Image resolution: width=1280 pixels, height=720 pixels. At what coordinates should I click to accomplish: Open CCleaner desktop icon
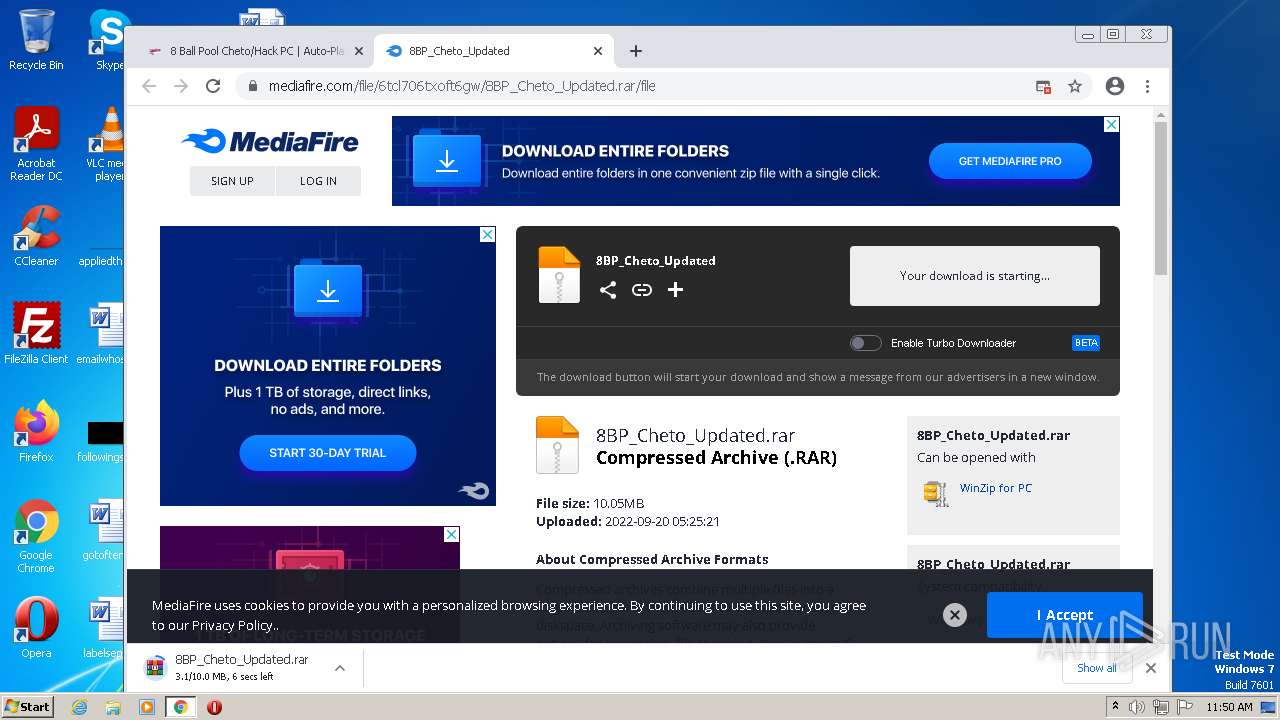tap(36, 236)
